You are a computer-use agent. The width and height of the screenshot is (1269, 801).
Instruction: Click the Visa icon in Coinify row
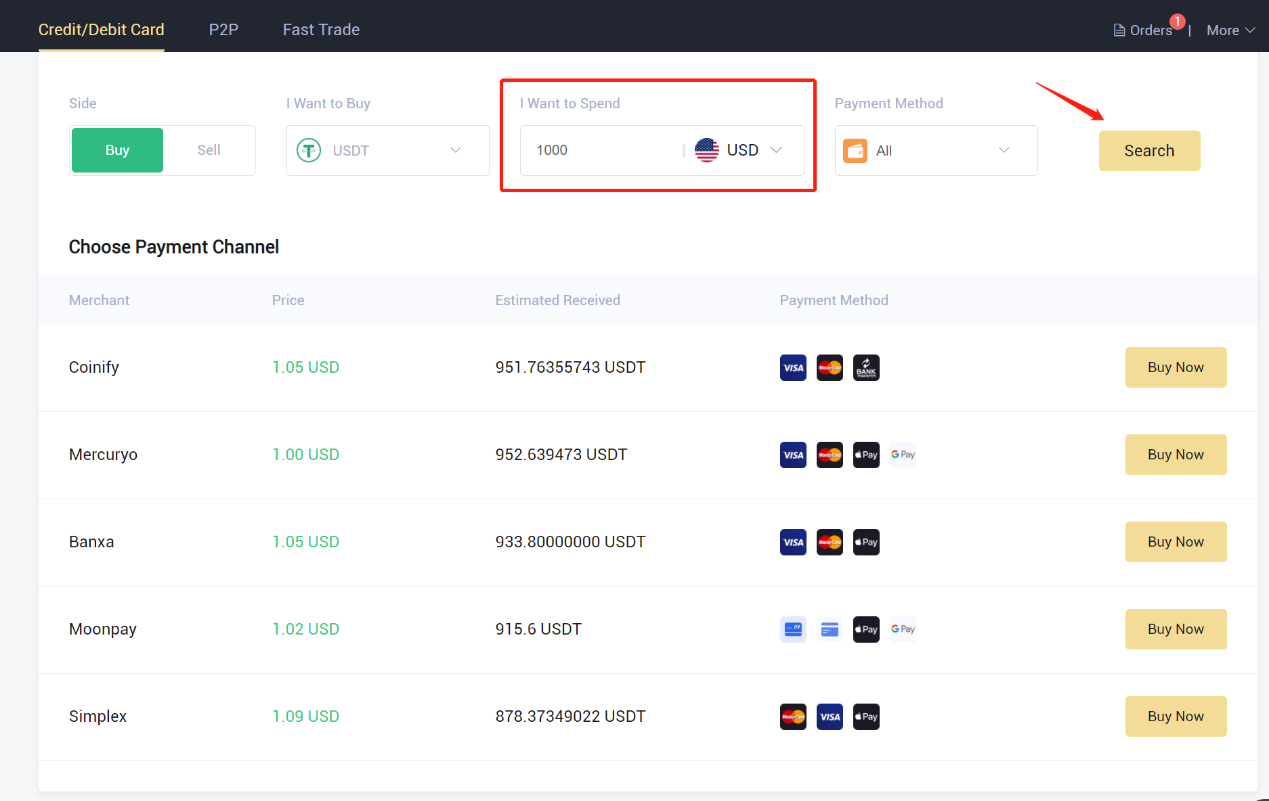793,367
